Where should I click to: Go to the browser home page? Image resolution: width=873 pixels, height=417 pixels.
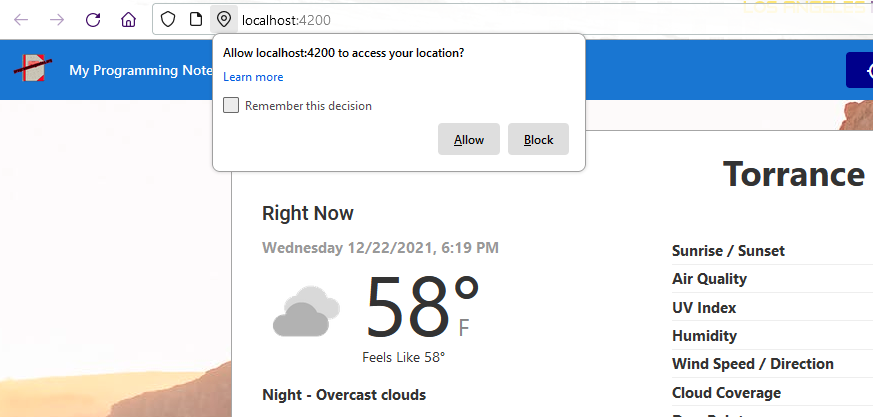[128, 20]
